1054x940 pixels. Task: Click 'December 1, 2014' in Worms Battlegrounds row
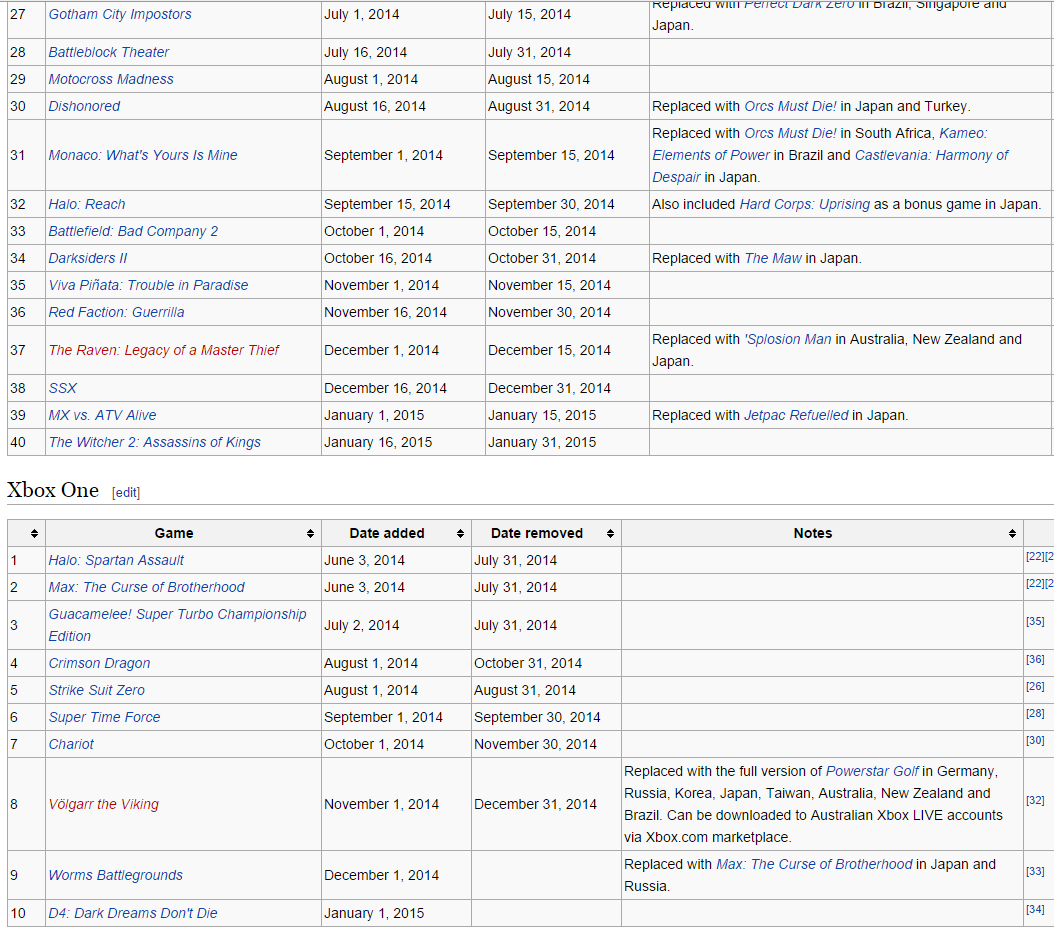point(381,875)
